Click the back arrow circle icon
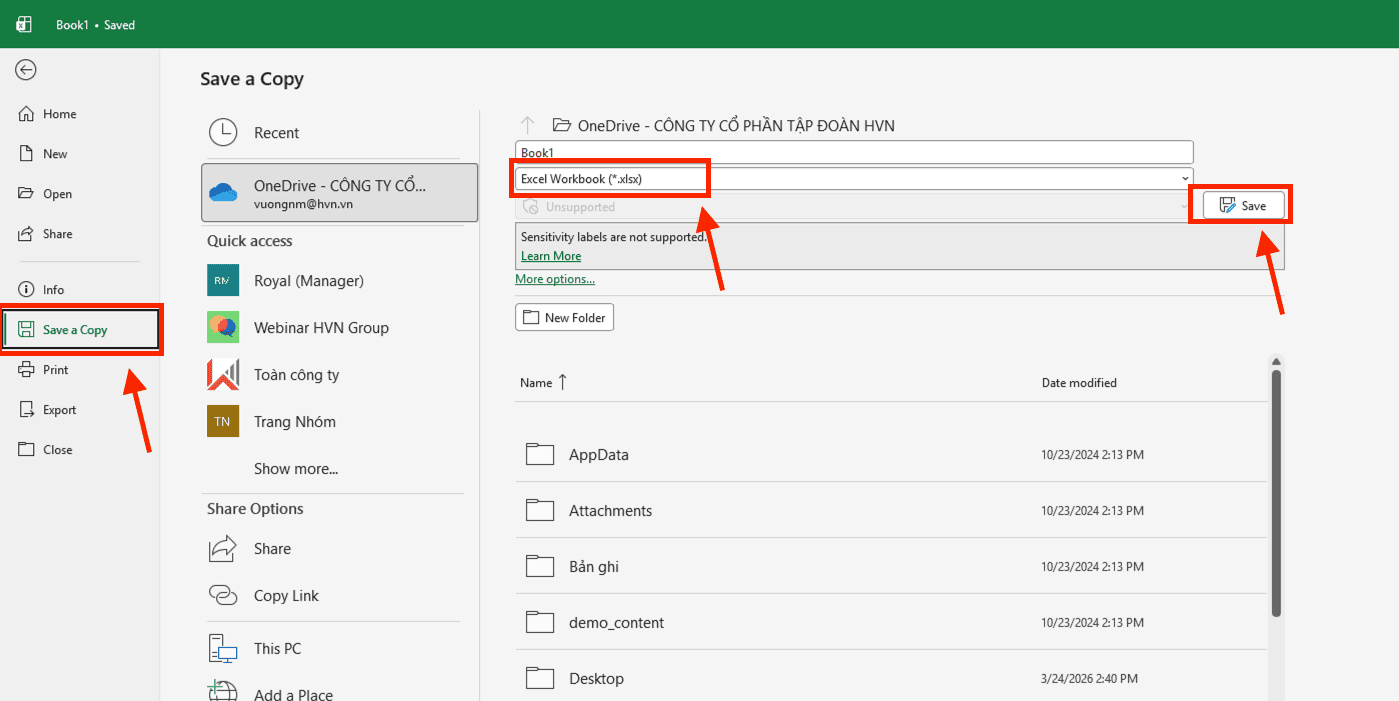Image resolution: width=1399 pixels, height=701 pixels. coord(26,69)
